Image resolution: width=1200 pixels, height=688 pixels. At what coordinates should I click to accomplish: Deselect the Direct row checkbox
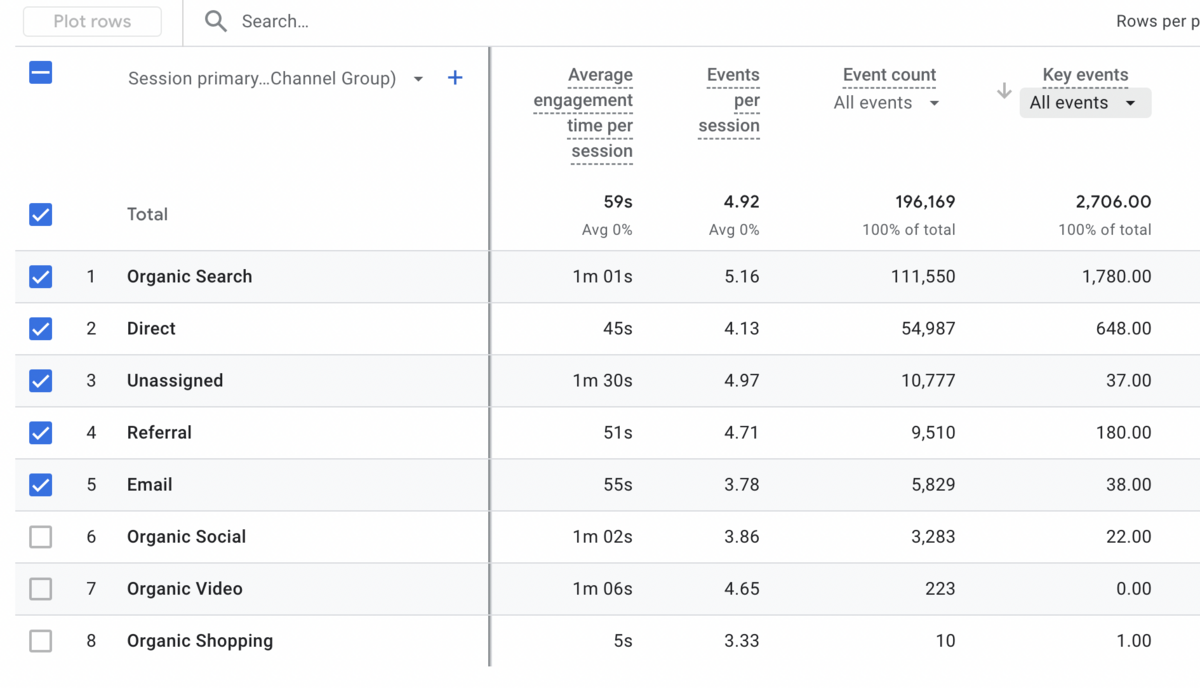click(41, 329)
